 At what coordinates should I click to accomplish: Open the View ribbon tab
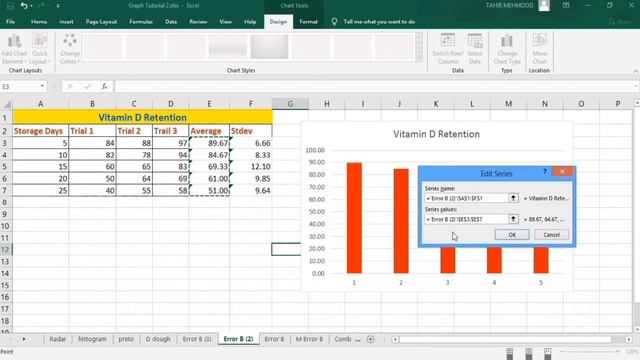[225, 22]
